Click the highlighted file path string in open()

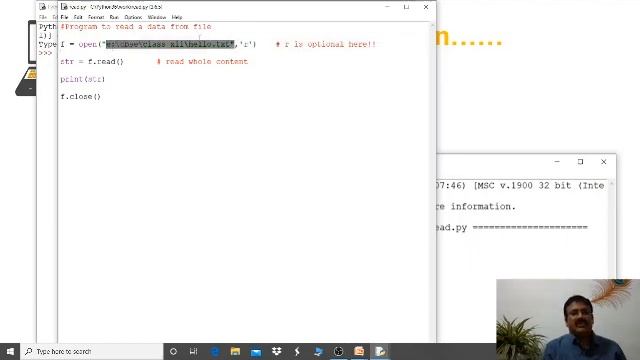(x=171, y=44)
